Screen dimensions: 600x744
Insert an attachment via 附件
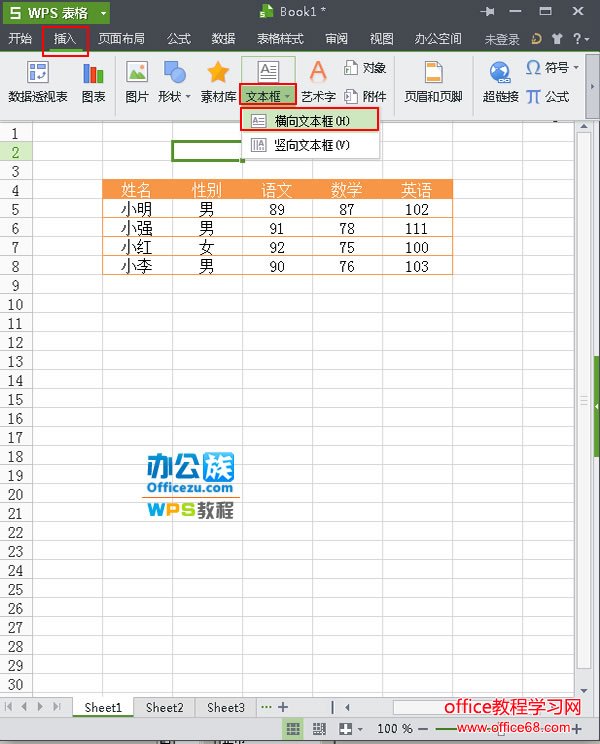[x=364, y=97]
